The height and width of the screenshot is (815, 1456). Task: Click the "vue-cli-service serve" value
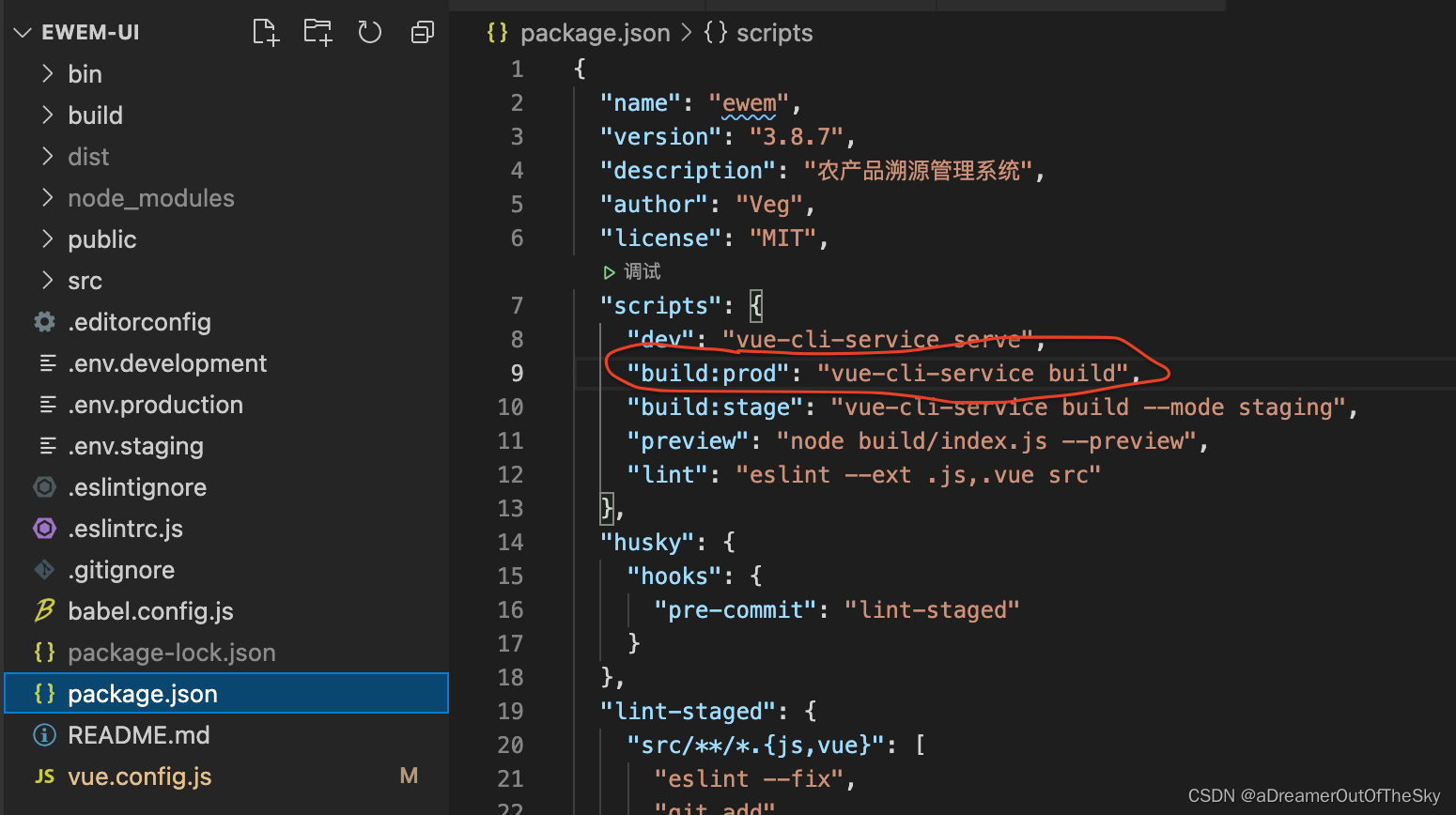tap(877, 339)
